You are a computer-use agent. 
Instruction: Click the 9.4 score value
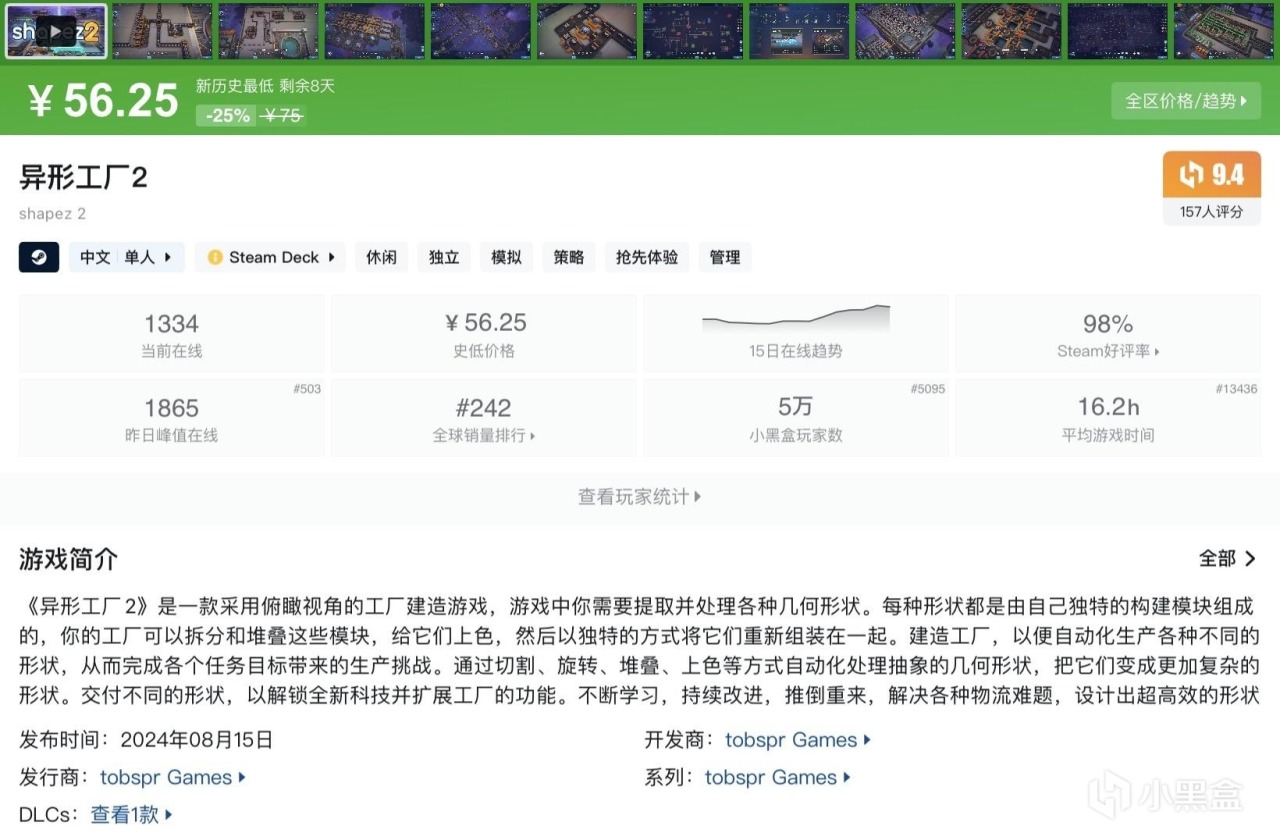click(x=1228, y=175)
